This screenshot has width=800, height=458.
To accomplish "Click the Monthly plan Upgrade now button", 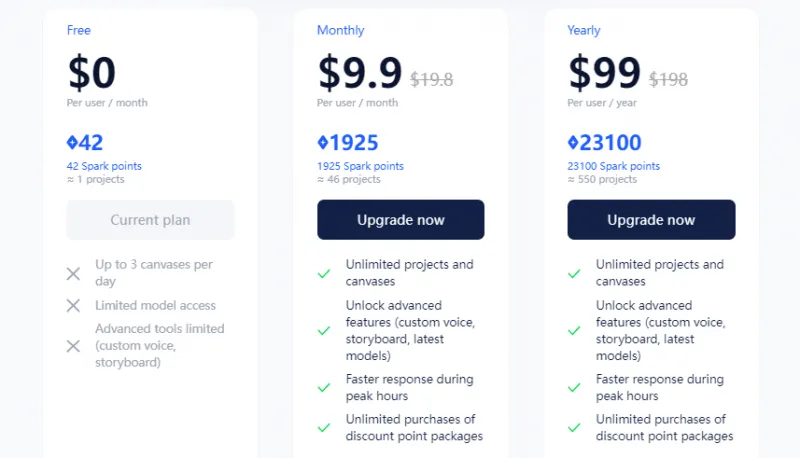I will click(x=400, y=220).
